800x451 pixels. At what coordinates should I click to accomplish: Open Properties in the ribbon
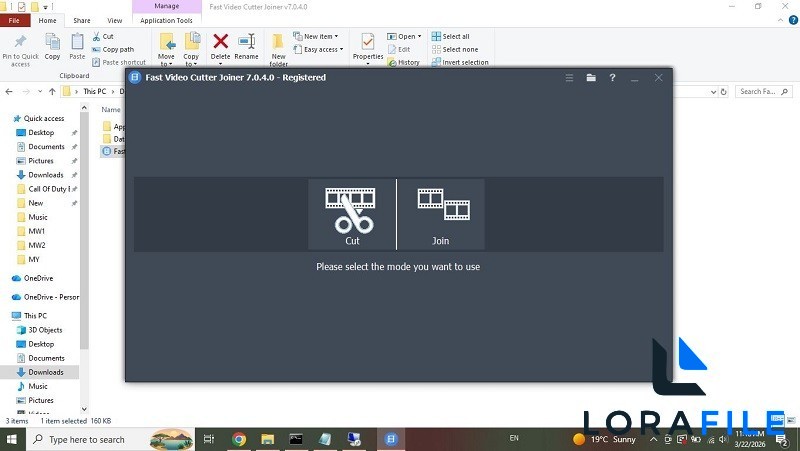tap(368, 48)
